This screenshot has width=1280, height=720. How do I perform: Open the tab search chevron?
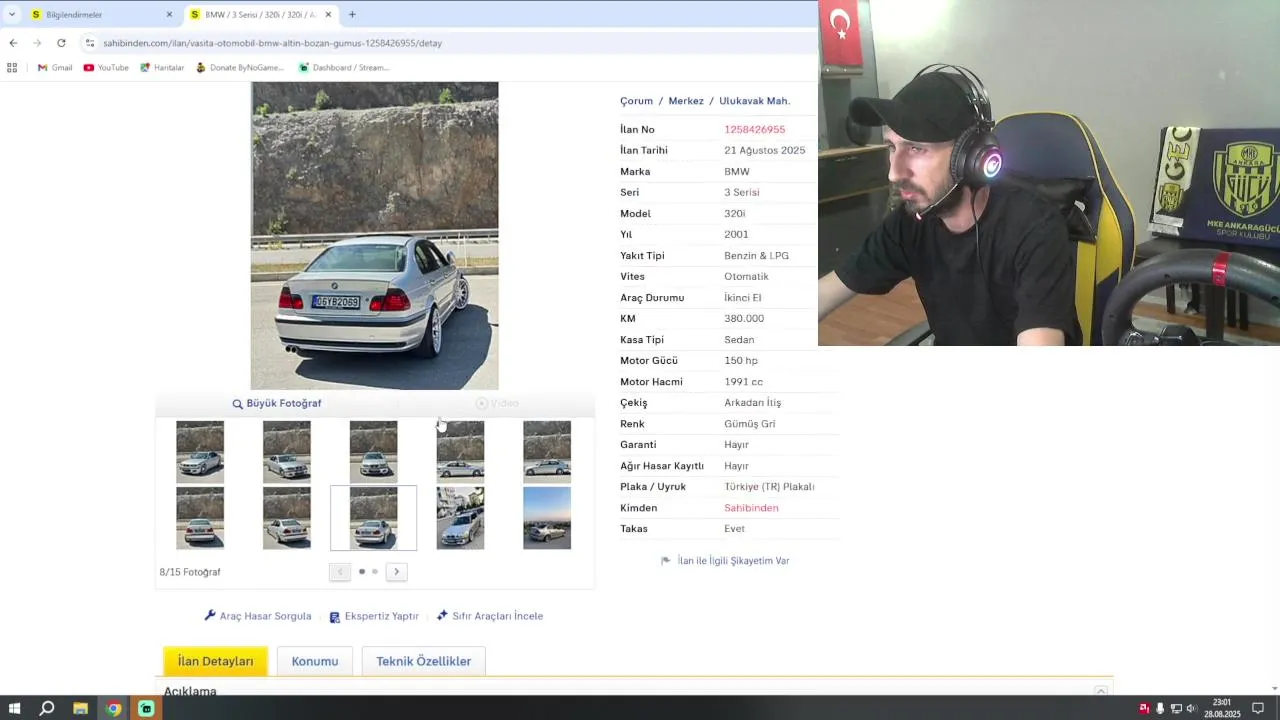[x=12, y=14]
